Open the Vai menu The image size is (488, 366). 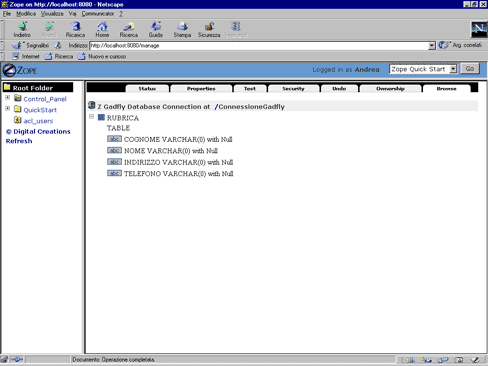click(72, 14)
